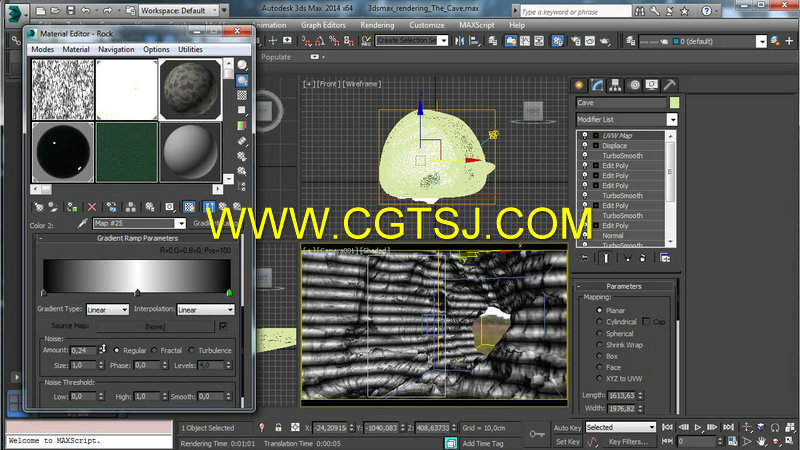Select Spherical mapping option
The width and height of the screenshot is (800, 450).
point(599,333)
